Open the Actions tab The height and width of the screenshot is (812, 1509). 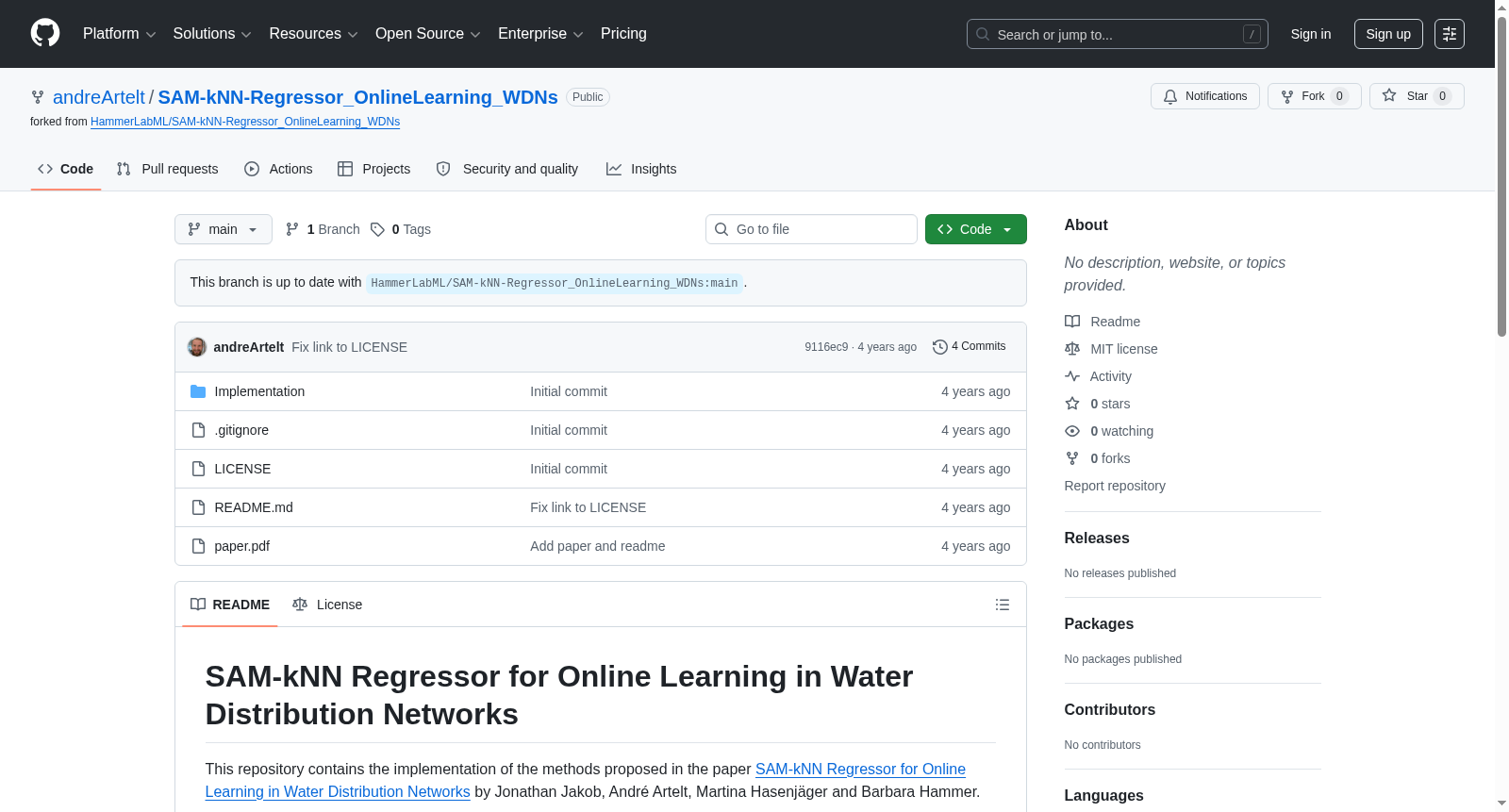(278, 169)
